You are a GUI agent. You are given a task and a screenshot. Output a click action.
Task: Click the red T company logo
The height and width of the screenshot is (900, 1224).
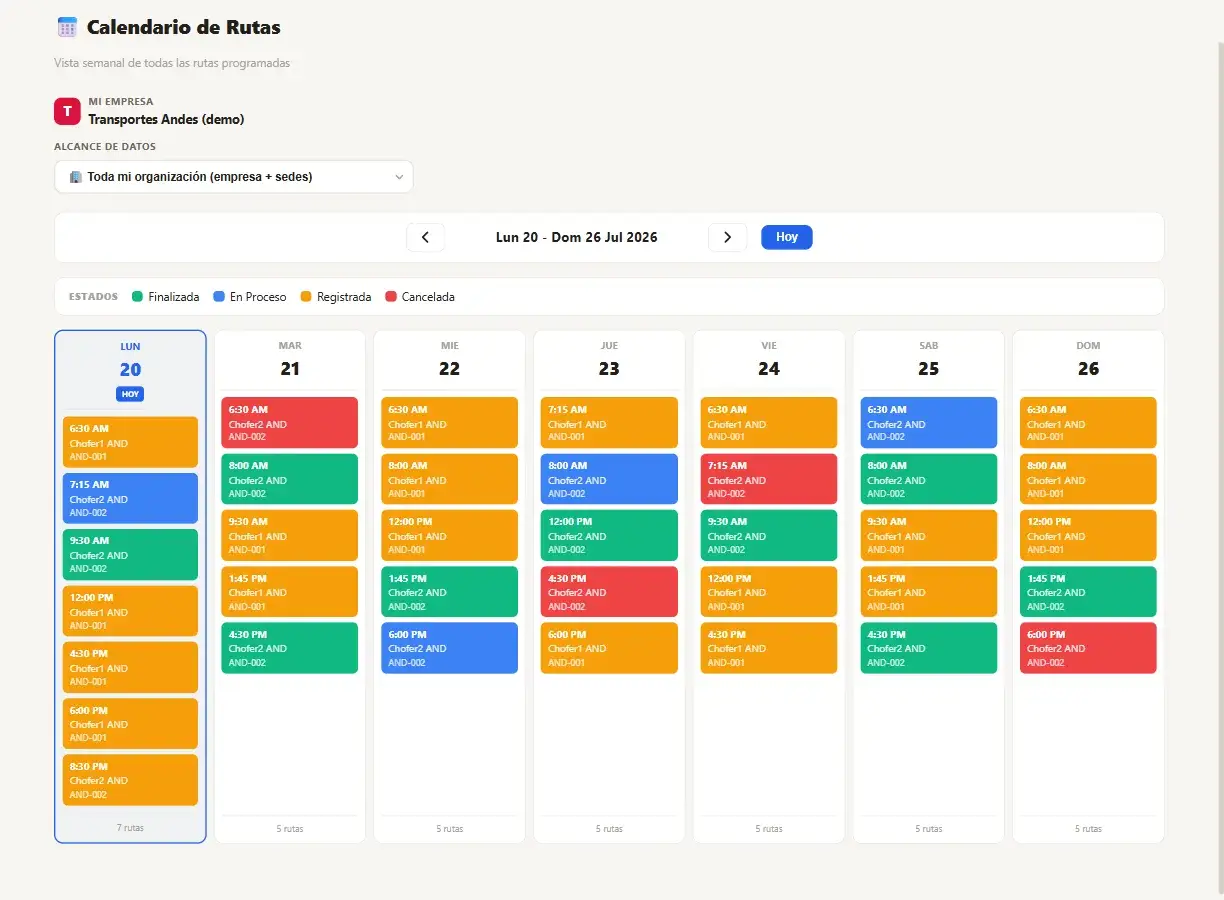pyautogui.click(x=67, y=111)
